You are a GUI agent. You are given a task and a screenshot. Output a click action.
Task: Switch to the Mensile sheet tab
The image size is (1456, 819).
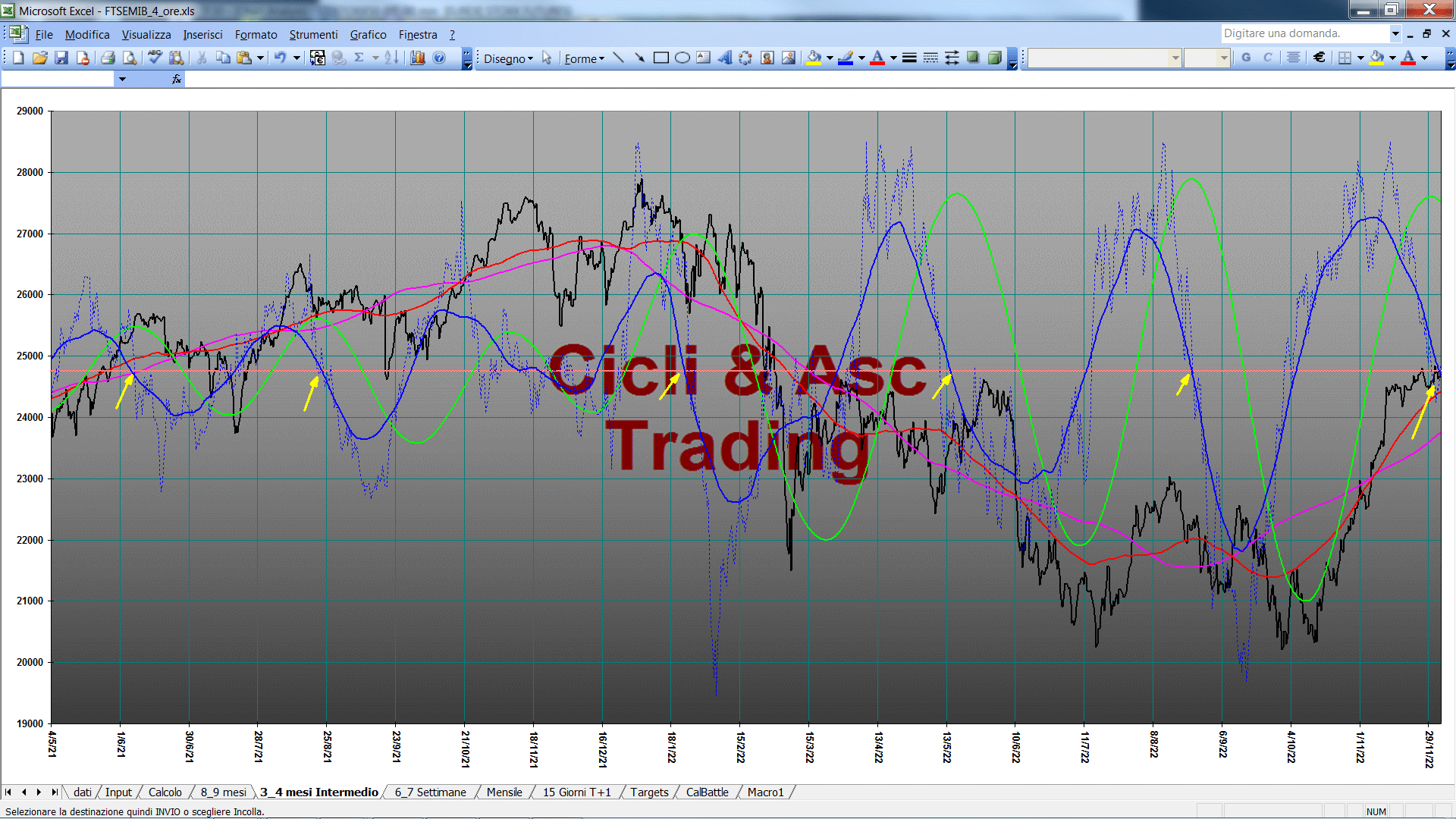[504, 792]
